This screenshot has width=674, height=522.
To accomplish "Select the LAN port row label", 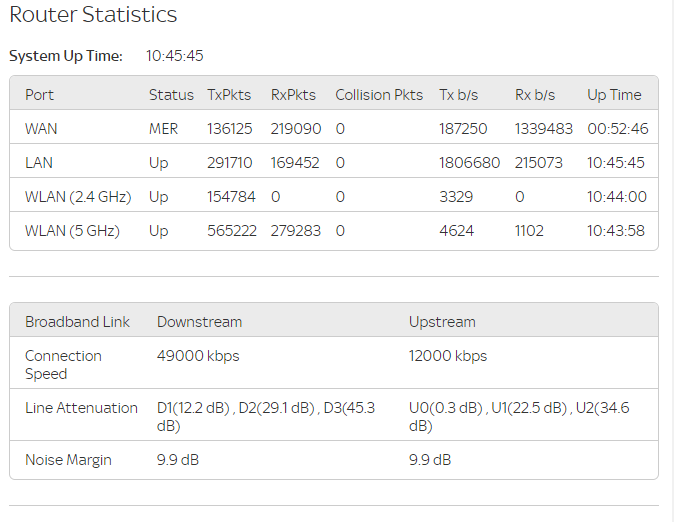I will tap(40, 163).
